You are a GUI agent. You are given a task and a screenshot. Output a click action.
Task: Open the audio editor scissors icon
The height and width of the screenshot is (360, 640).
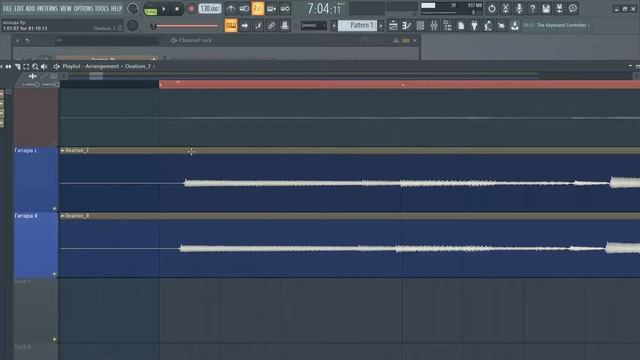pyautogui.click(x=505, y=9)
